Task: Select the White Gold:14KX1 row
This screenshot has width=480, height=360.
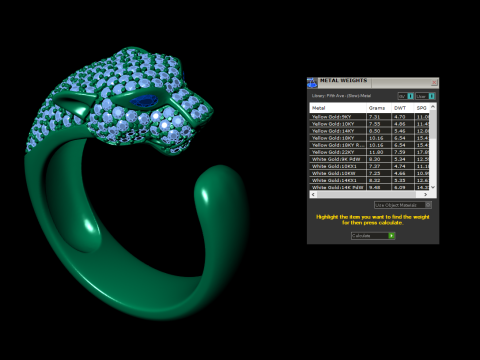Action: pos(369,180)
